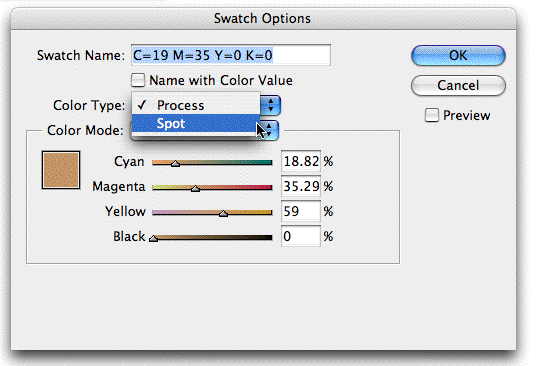Check Name with Color Value
Screen dimensions: 536x366
(138, 80)
